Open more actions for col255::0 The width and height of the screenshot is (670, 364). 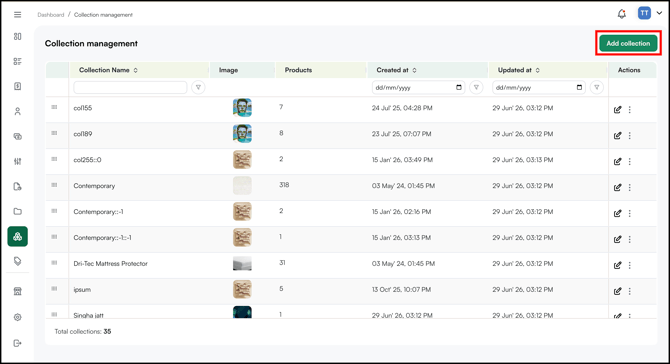(x=629, y=161)
